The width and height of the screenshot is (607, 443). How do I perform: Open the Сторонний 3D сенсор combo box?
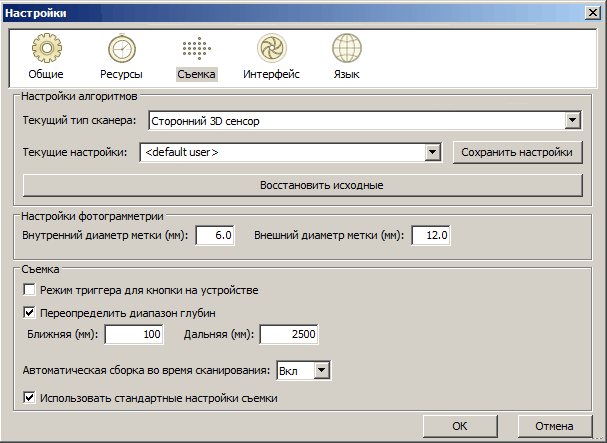coord(365,120)
